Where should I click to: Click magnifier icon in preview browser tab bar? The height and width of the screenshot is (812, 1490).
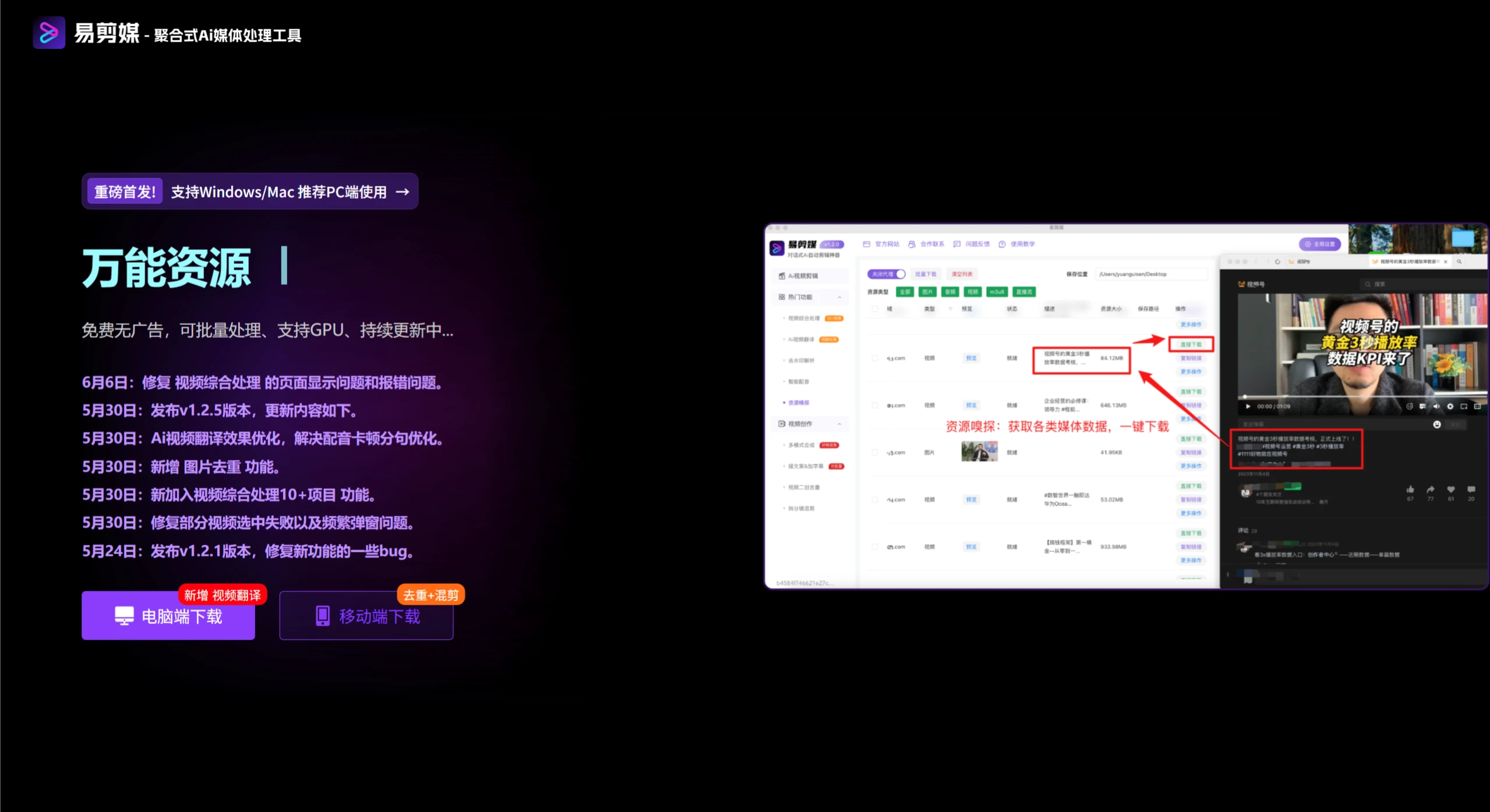pos(1459,262)
